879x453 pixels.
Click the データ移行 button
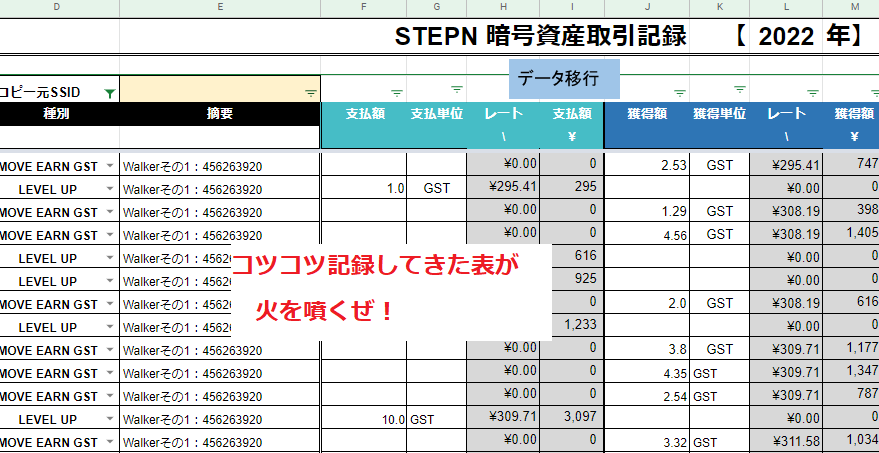click(x=565, y=79)
